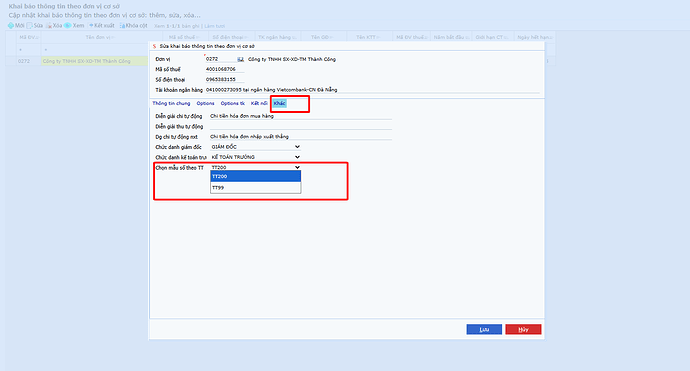Sort by Mã ĐV column header
Image resolution: width=690 pixels, height=371 pixels.
(29, 37)
